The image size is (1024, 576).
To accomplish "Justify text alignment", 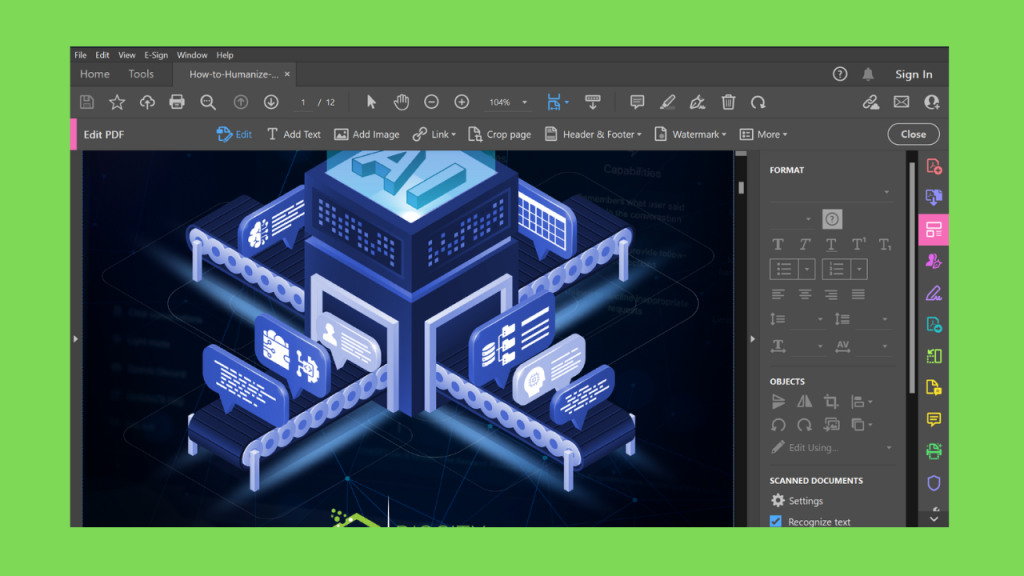I will [858, 295].
